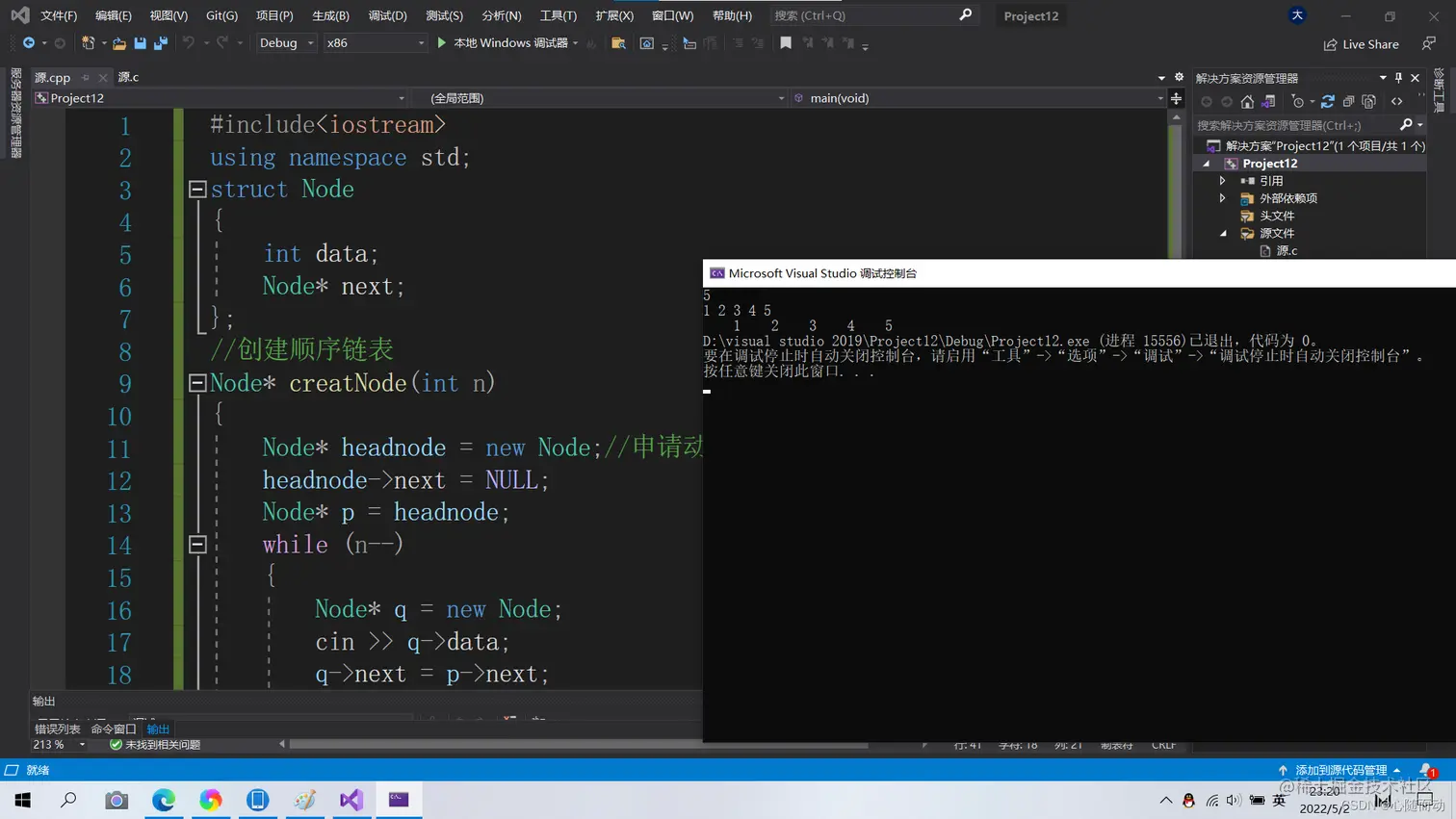Viewport: 1456px width, 819px height.
Task: Open the global scope (全局范围) dropdown
Action: click(599, 98)
